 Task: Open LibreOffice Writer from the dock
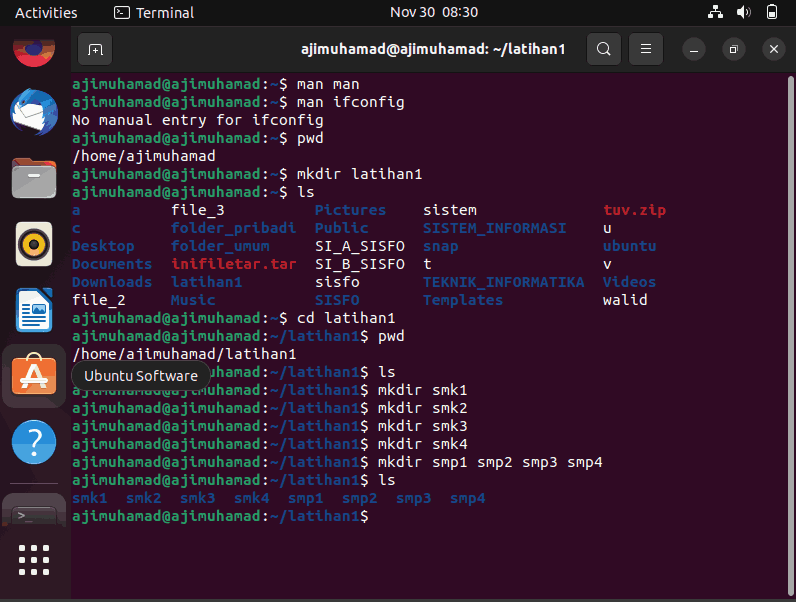click(34, 310)
